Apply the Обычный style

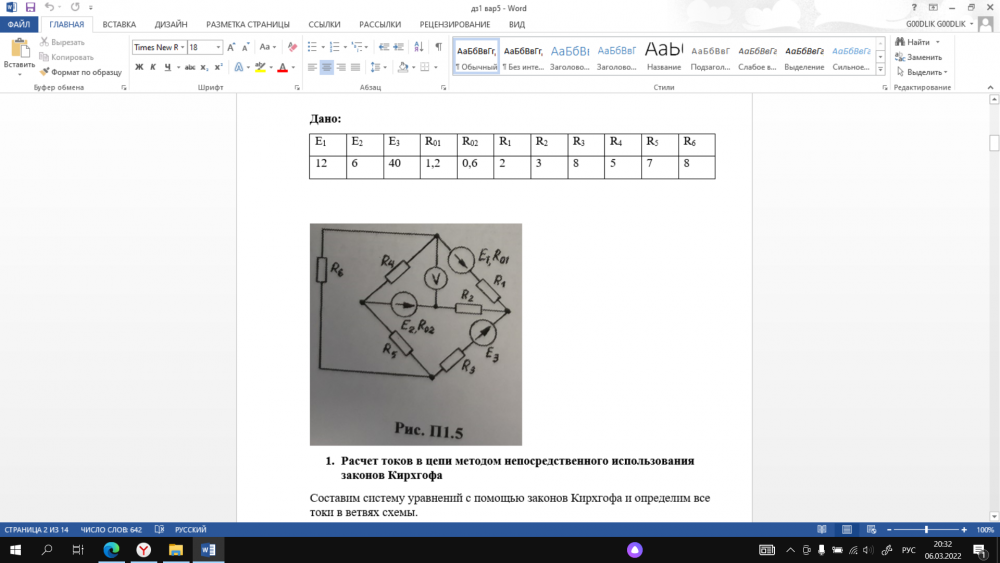(476, 57)
